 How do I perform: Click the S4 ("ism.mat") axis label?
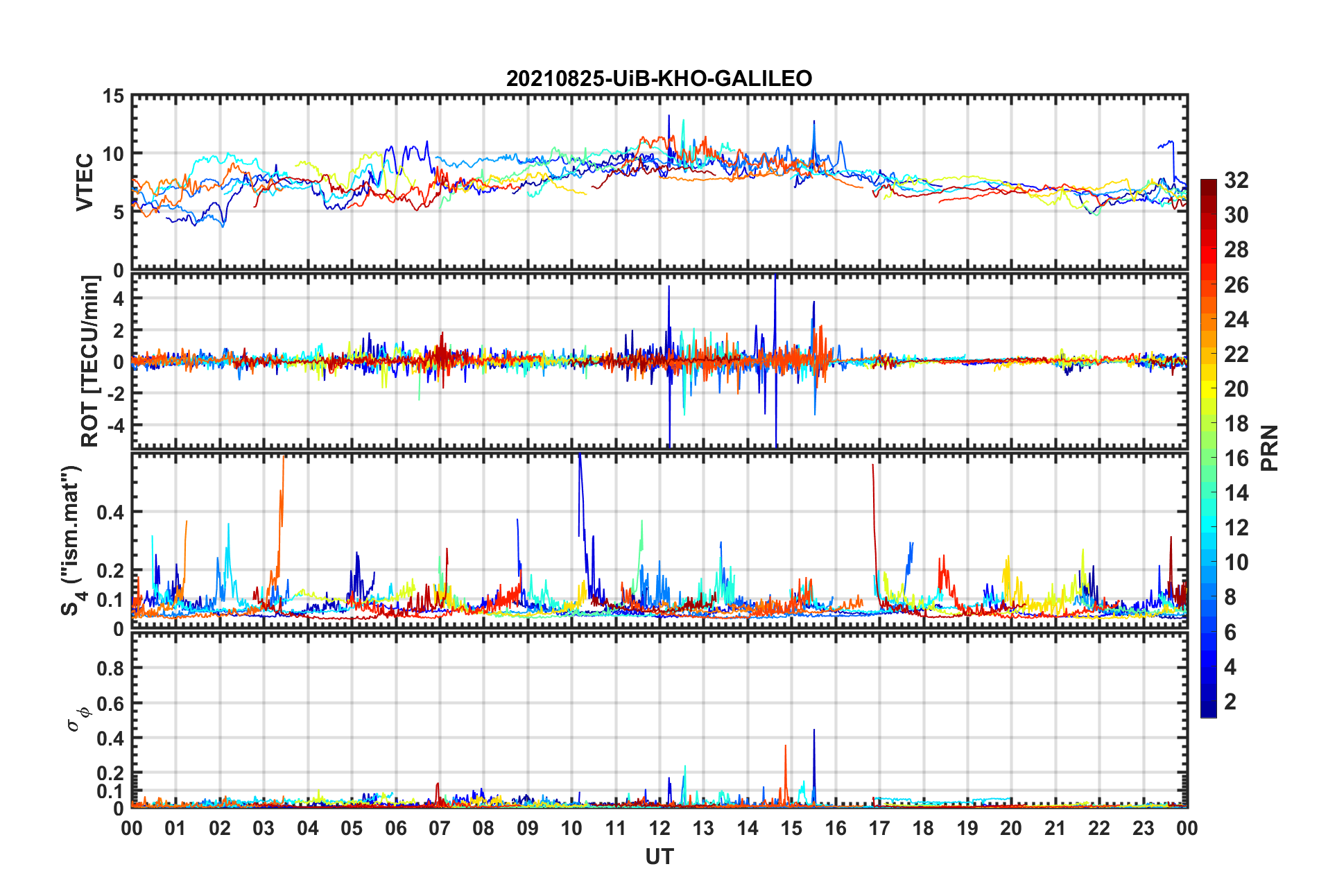click(72, 540)
